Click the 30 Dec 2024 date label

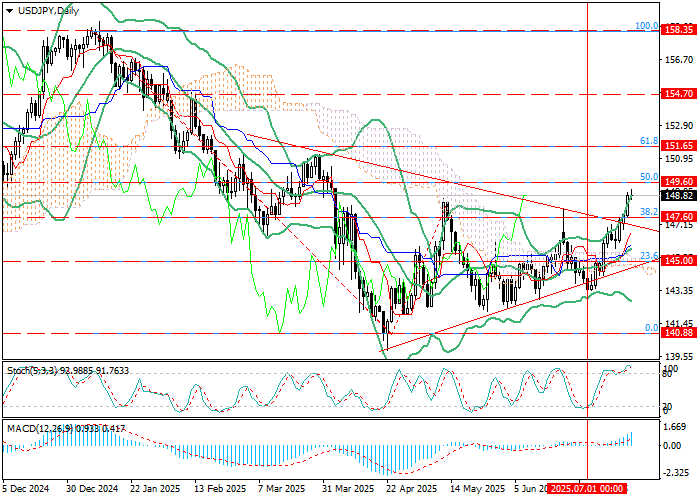92,489
